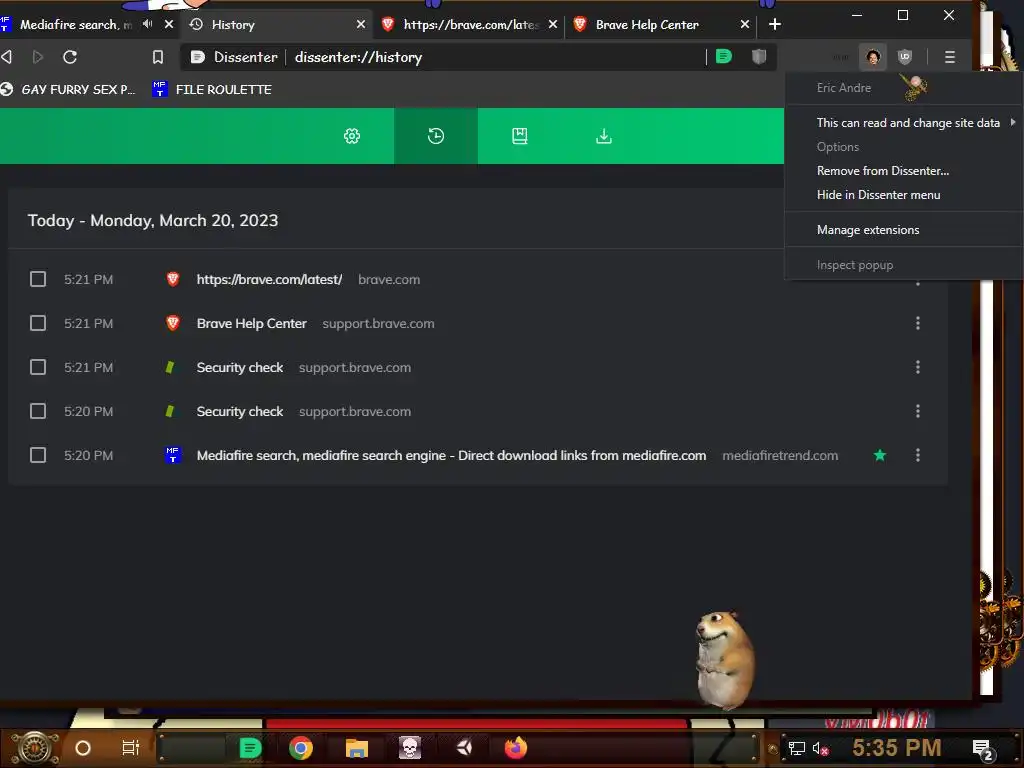Launch Dissenter green icon in taskbar
The width and height of the screenshot is (1024, 768).
(x=250, y=748)
